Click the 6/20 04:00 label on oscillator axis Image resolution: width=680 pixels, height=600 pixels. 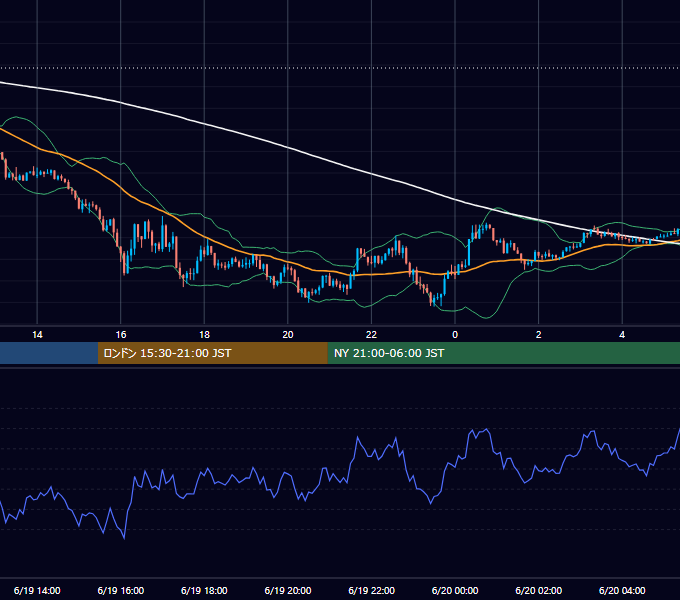click(x=622, y=590)
